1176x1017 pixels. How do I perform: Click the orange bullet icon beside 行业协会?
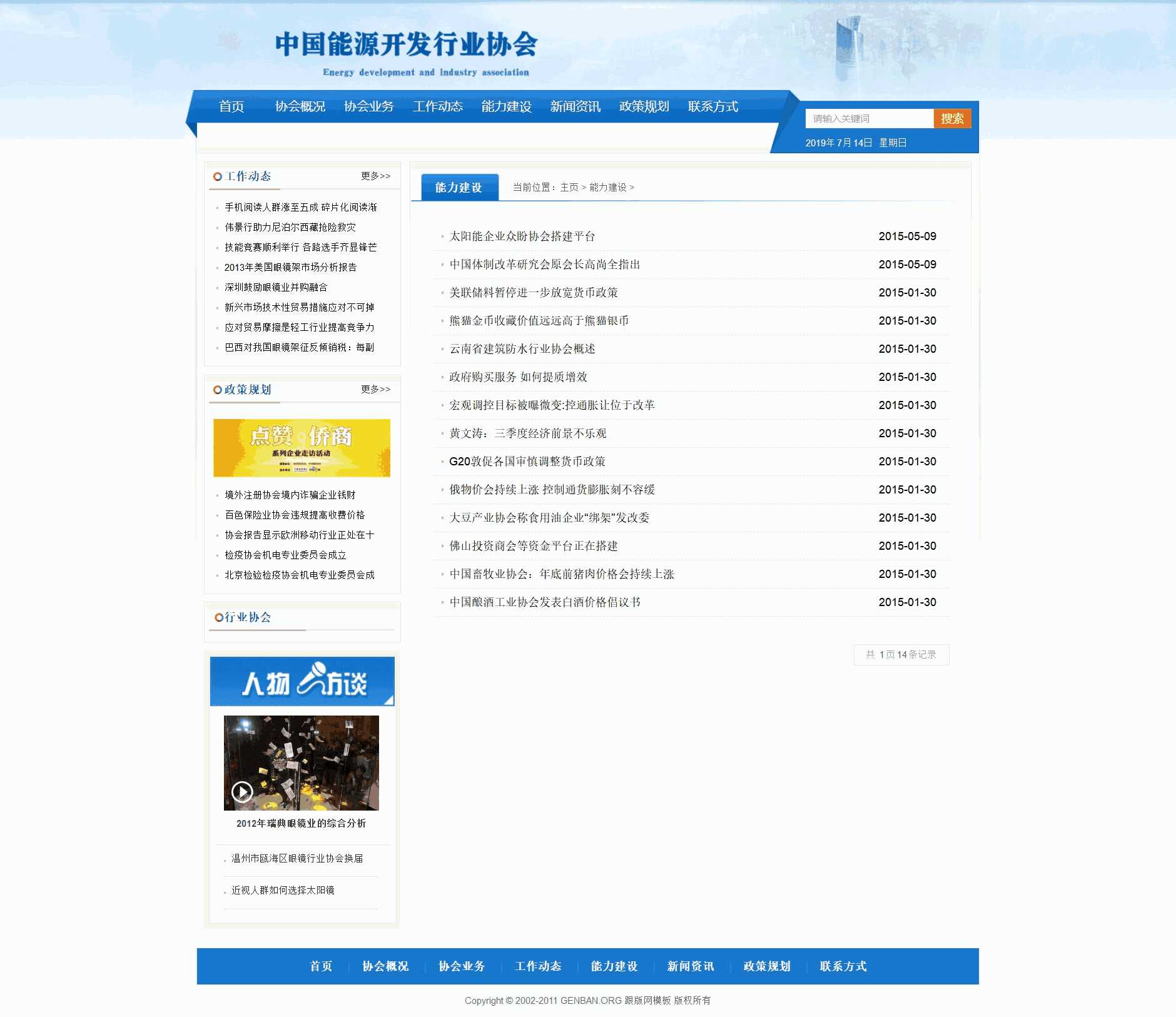click(x=218, y=617)
